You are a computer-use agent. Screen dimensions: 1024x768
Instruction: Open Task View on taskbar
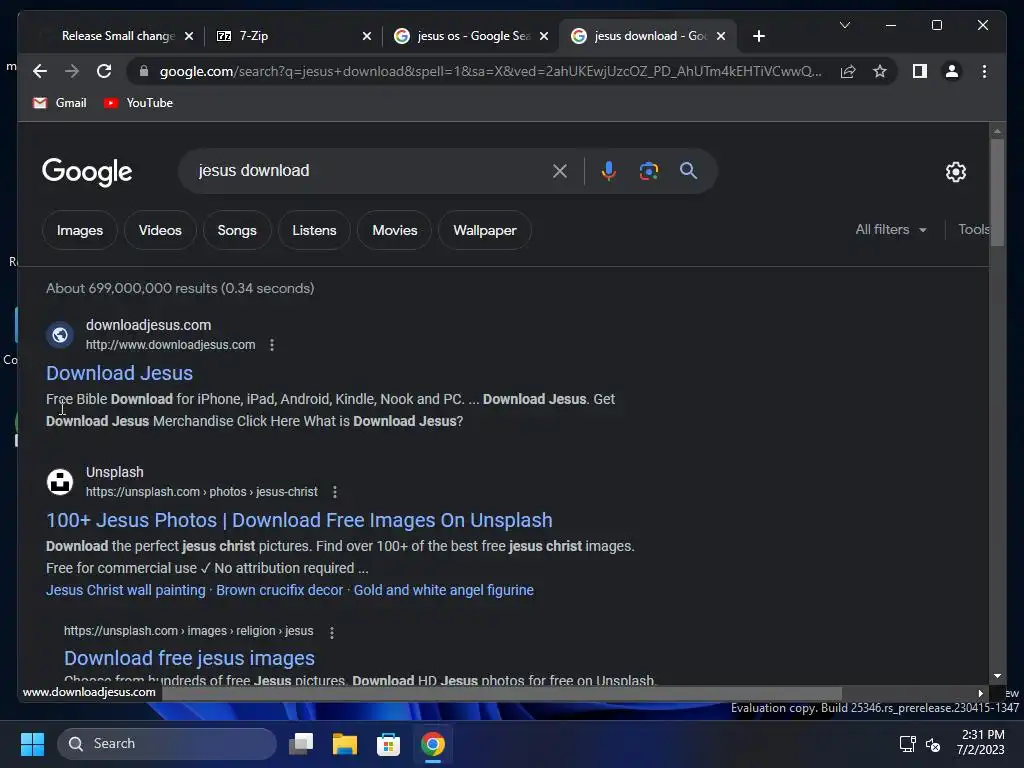tap(301, 744)
